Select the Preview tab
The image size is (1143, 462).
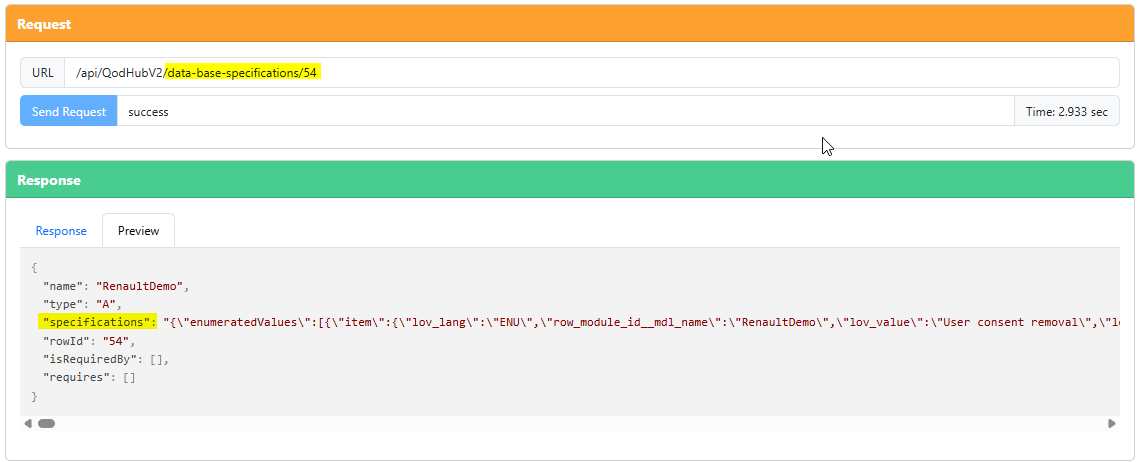click(x=138, y=231)
